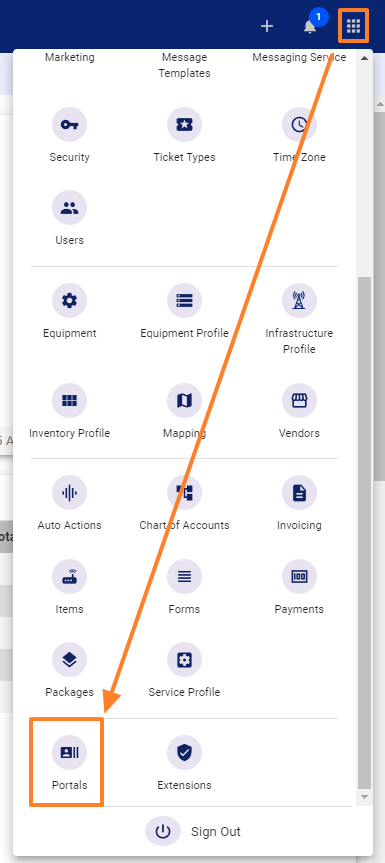Image resolution: width=385 pixels, height=863 pixels.
Task: Open the Time Zone clock icon
Action: click(x=299, y=124)
